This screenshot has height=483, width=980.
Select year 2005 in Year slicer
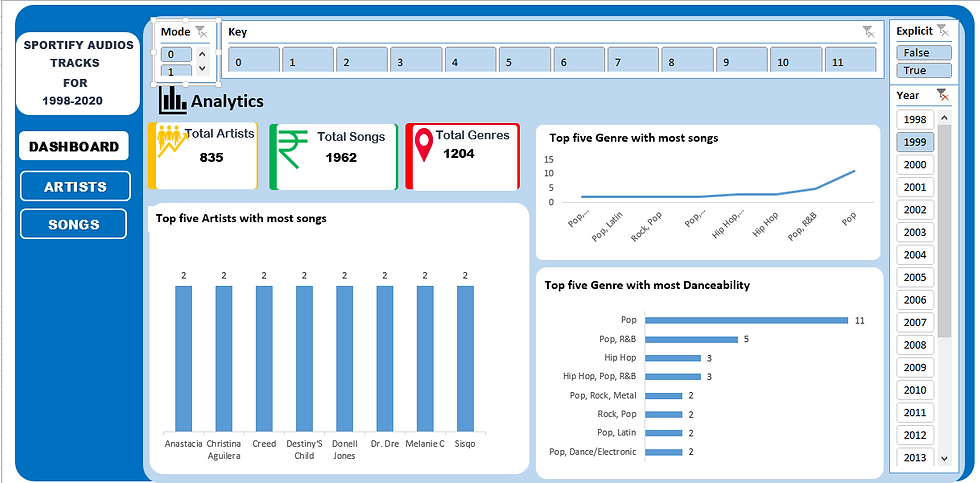[915, 277]
